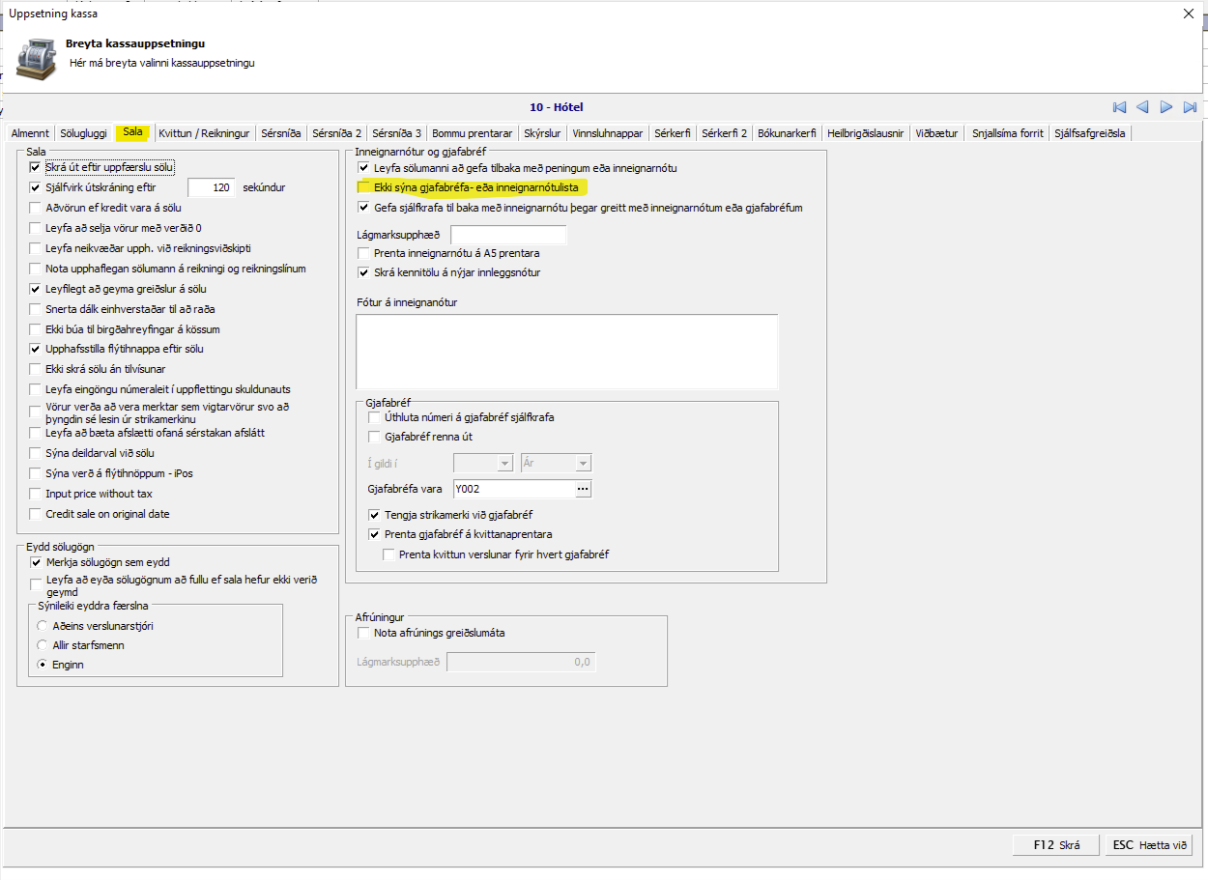Close the Uppsetning kassa window

point(1188,14)
